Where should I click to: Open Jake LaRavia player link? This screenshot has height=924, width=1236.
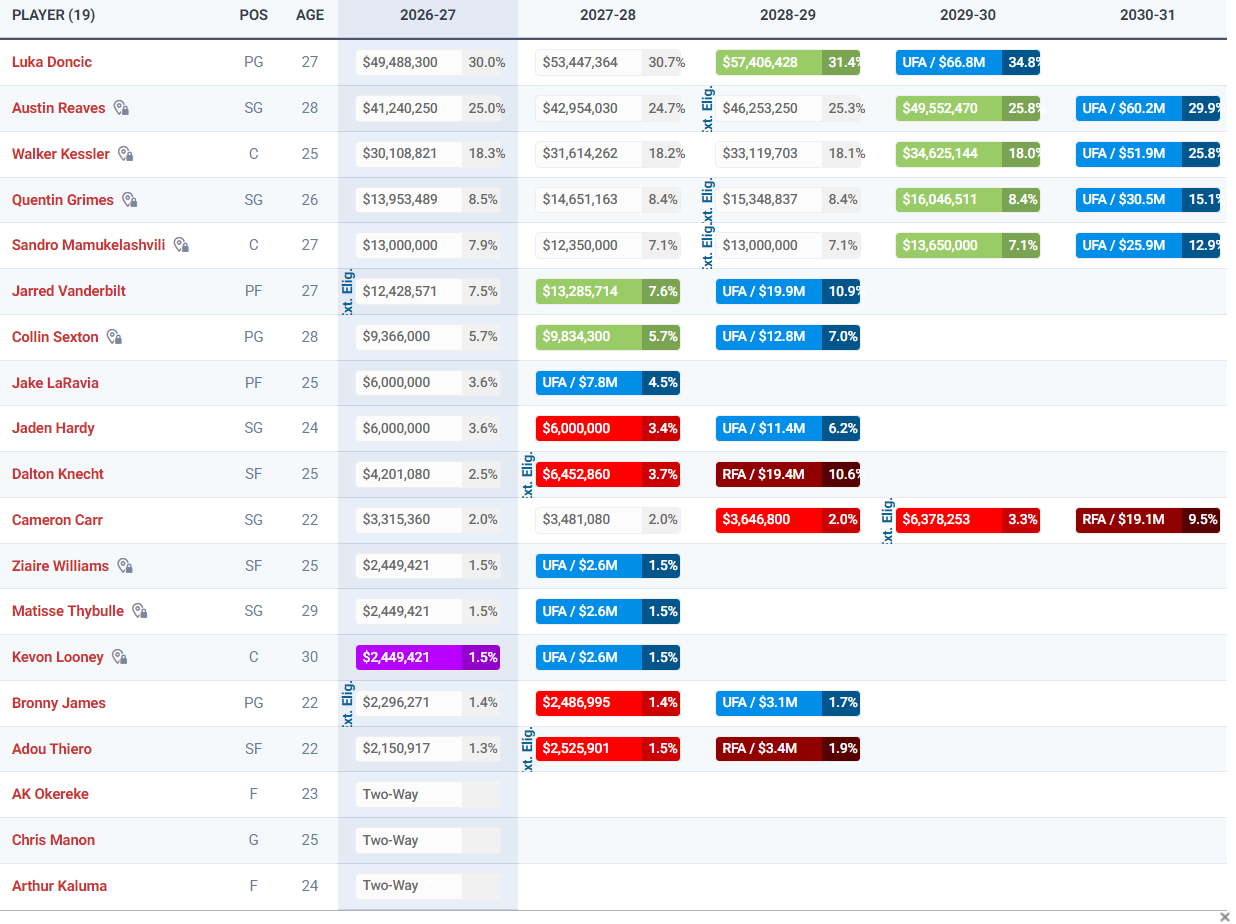55,383
